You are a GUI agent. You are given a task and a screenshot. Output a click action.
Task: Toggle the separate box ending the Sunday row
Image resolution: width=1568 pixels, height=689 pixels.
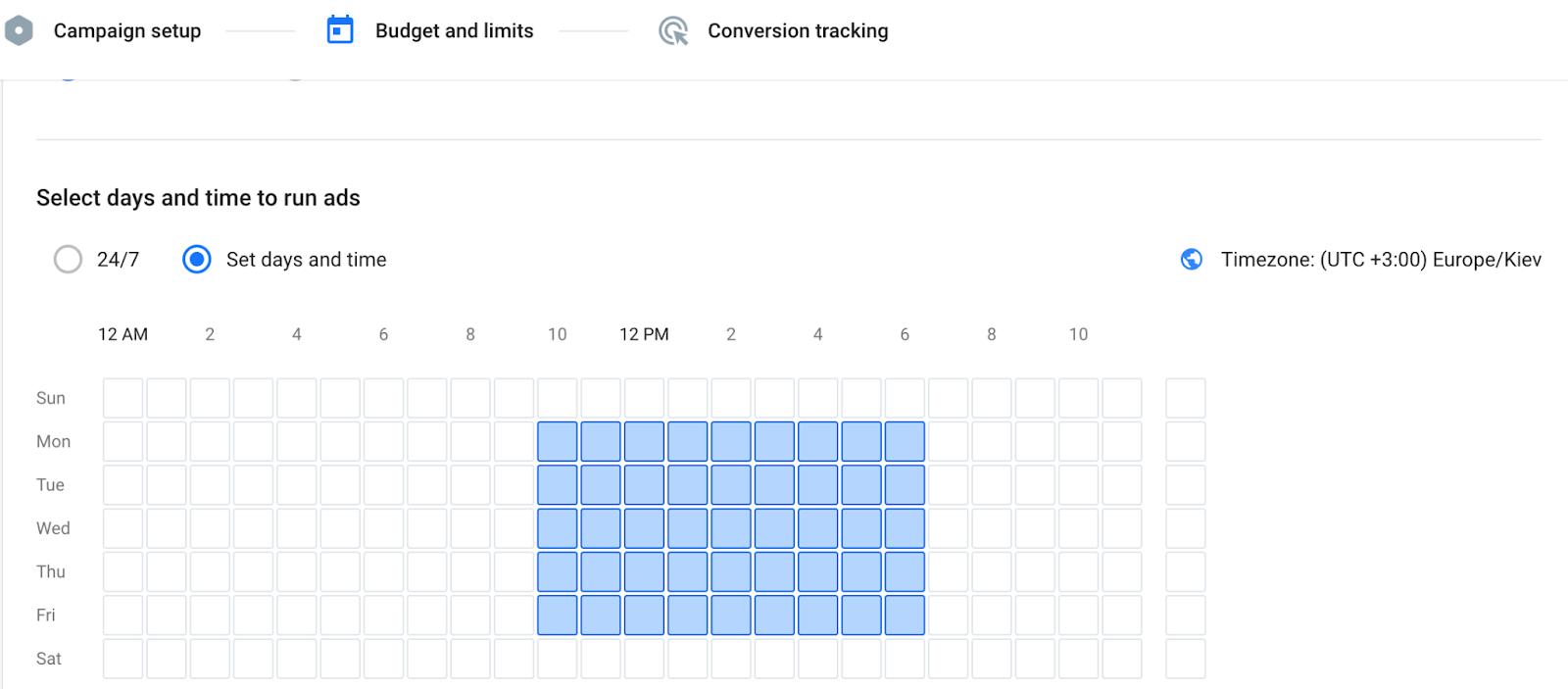point(1185,399)
